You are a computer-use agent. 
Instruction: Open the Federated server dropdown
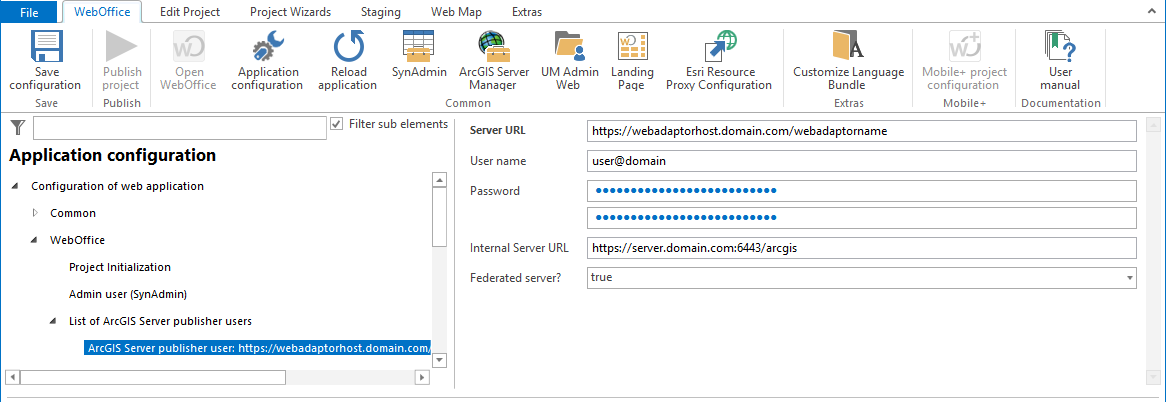pyautogui.click(x=1130, y=278)
